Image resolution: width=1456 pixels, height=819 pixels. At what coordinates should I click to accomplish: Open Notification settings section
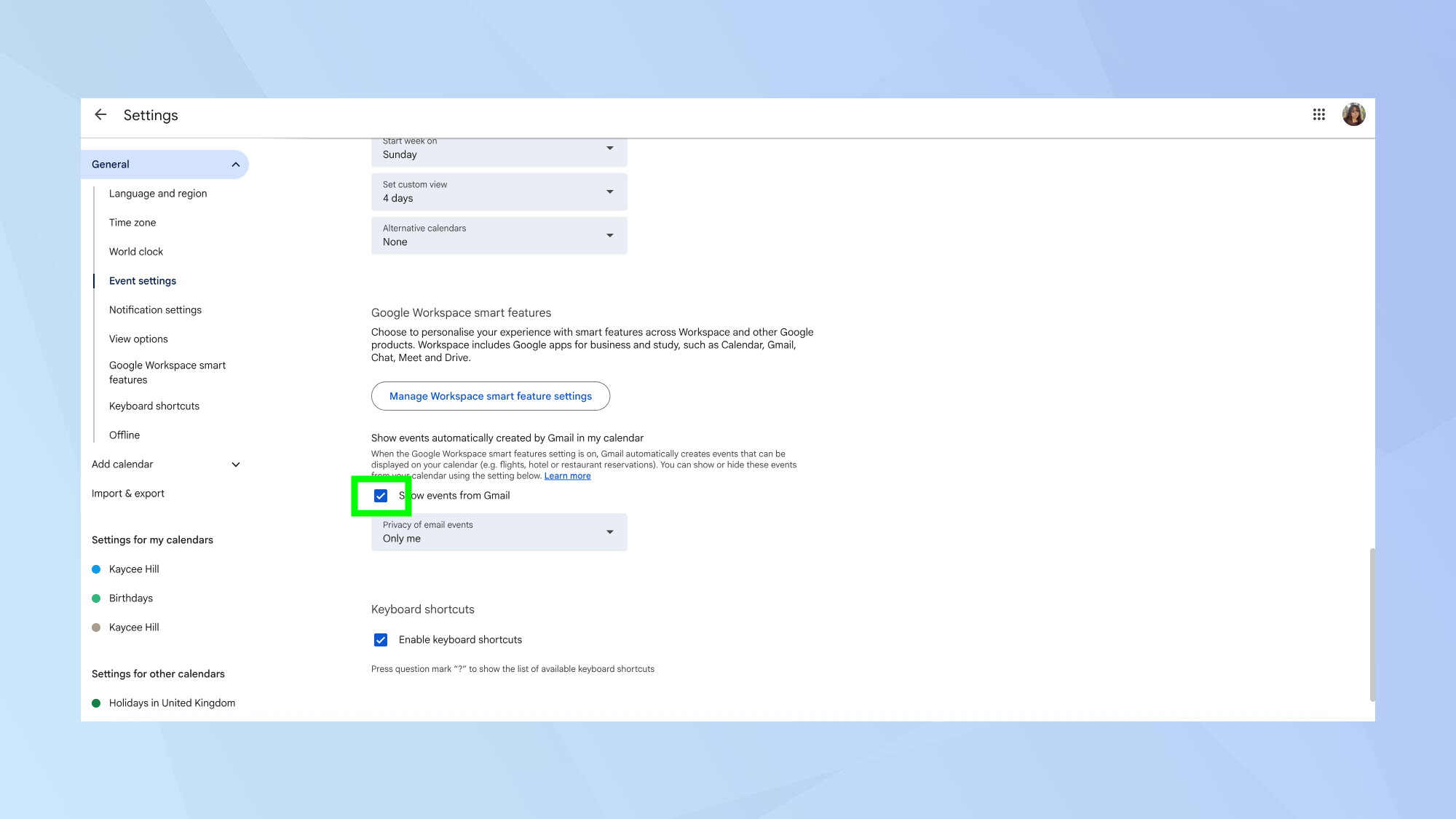point(155,309)
